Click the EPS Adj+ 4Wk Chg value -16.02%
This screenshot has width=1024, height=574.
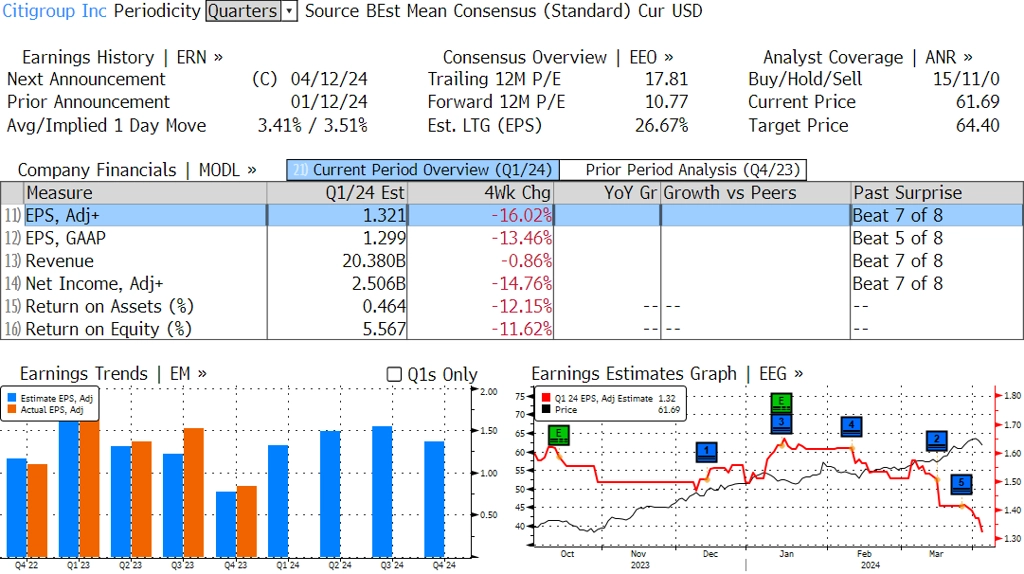[x=521, y=215]
